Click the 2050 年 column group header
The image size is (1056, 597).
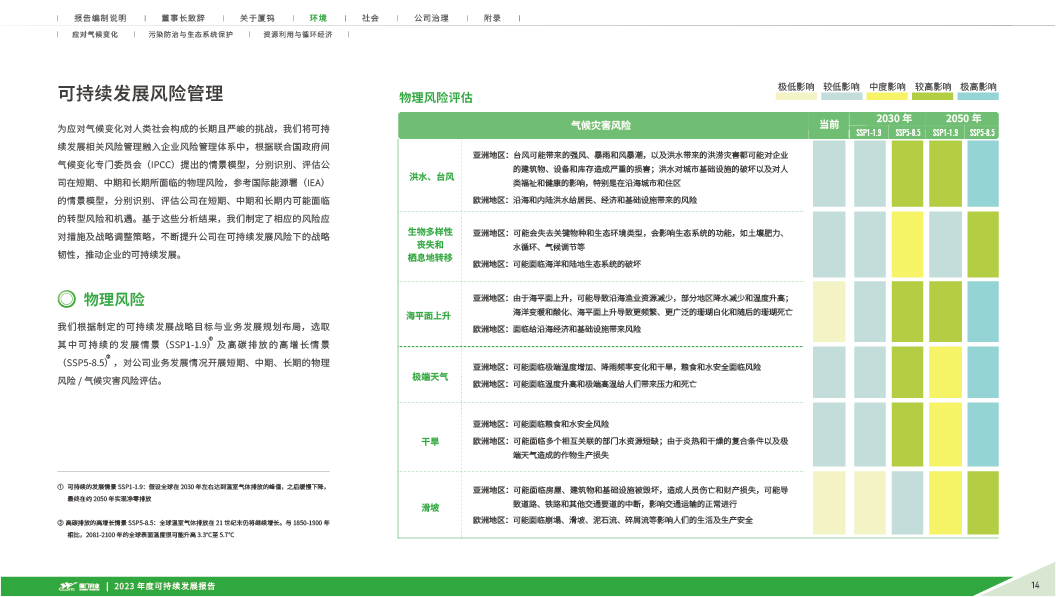point(964,118)
